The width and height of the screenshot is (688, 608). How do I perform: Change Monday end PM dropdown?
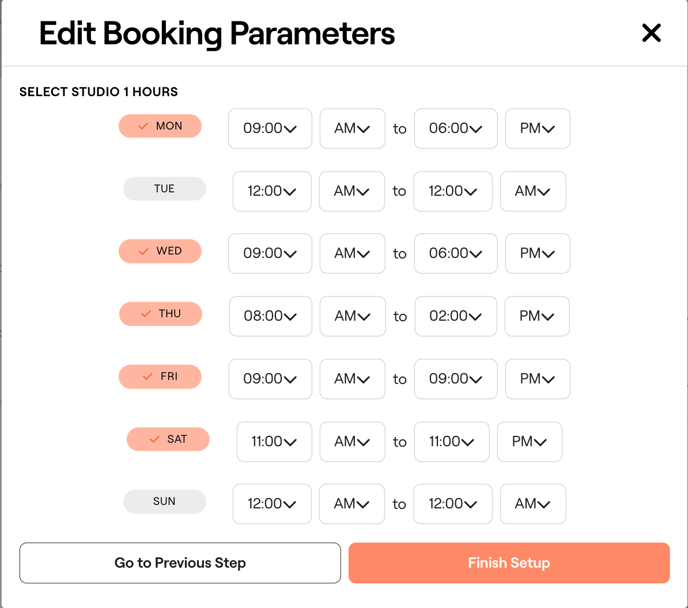537,129
